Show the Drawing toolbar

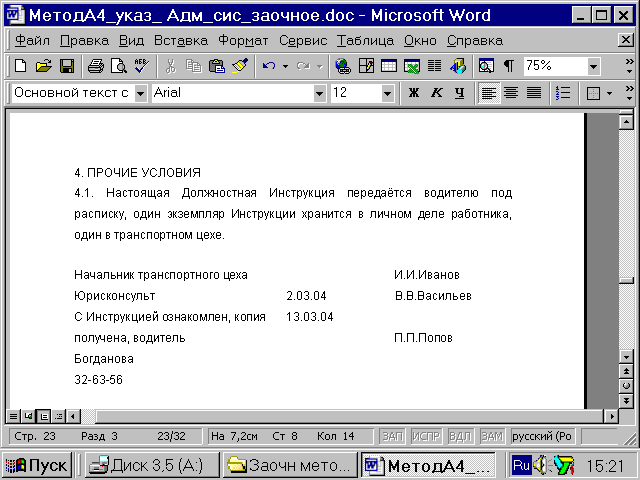(458, 66)
